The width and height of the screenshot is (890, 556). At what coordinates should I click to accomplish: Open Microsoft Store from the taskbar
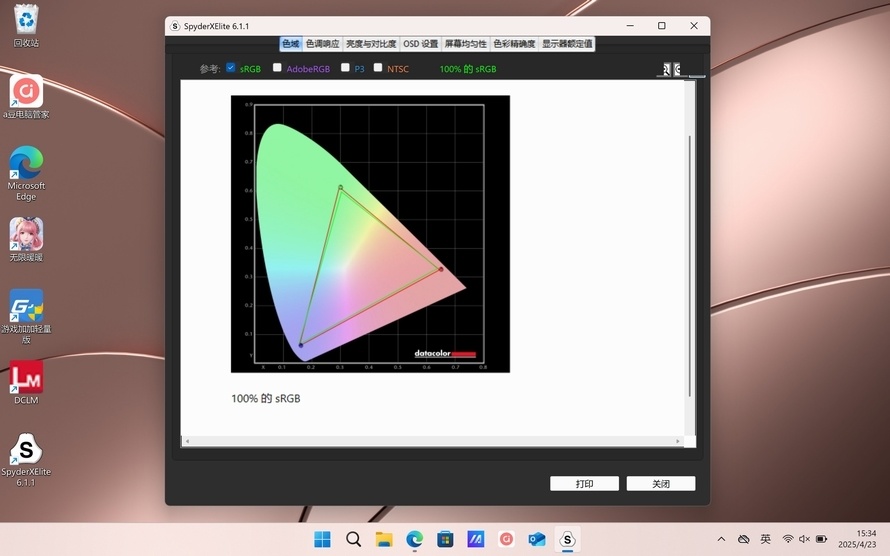tap(445, 540)
